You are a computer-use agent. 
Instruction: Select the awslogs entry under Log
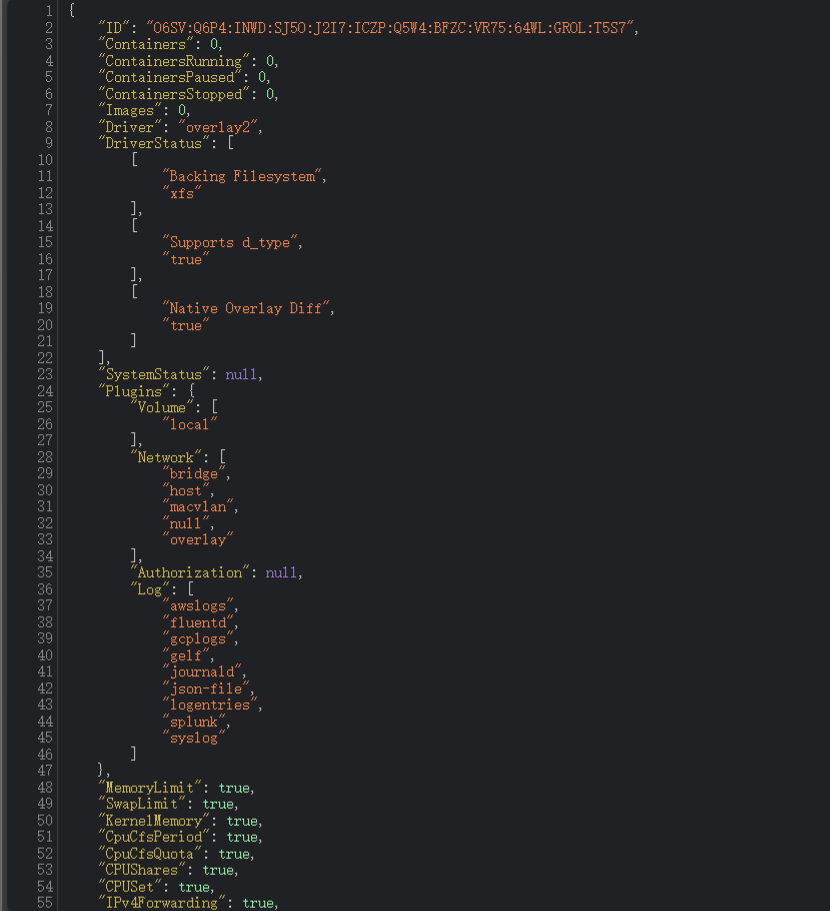point(199,606)
